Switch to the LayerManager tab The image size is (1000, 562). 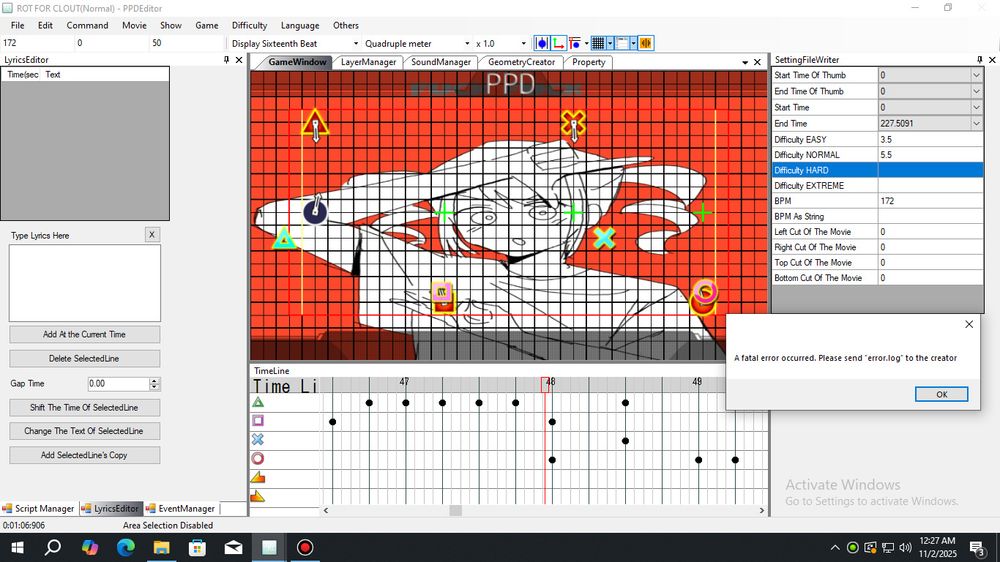point(368,62)
